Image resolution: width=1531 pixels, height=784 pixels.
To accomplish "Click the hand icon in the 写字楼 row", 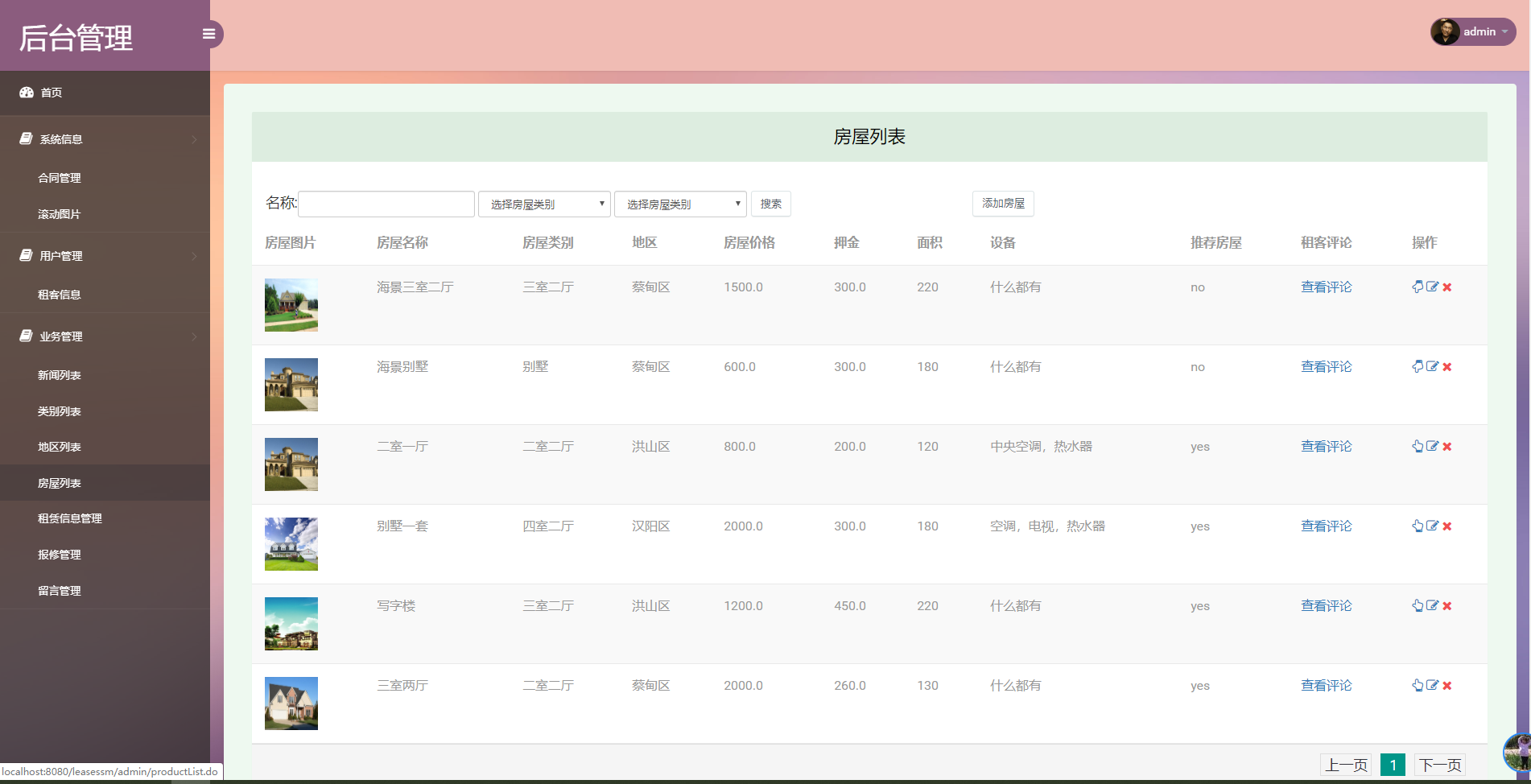I will pyautogui.click(x=1418, y=605).
